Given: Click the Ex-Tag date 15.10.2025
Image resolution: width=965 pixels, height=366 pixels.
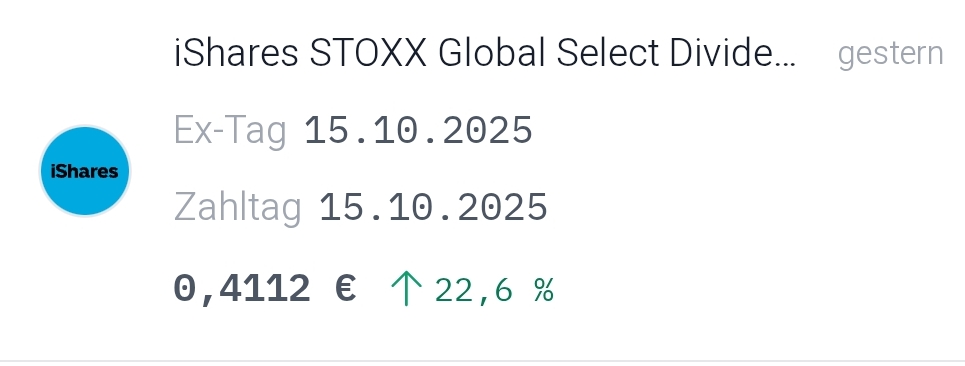Looking at the screenshot, I should [x=418, y=130].
